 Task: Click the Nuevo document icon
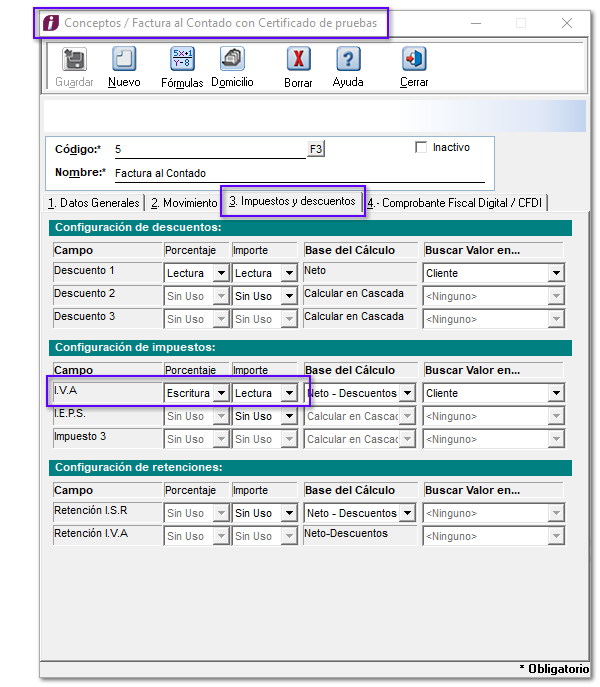pyautogui.click(x=124, y=61)
